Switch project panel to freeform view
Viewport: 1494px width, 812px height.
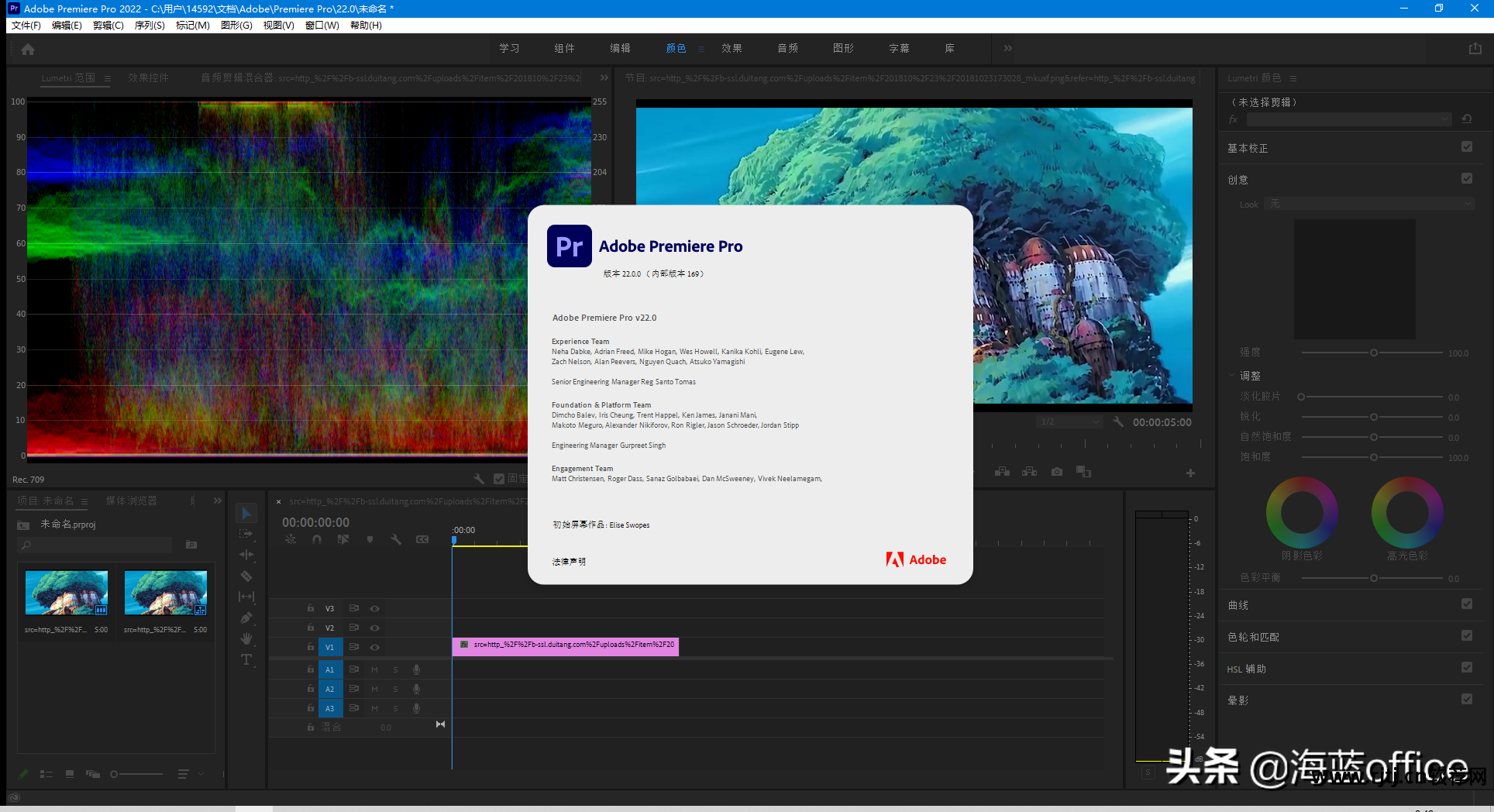coord(93,774)
